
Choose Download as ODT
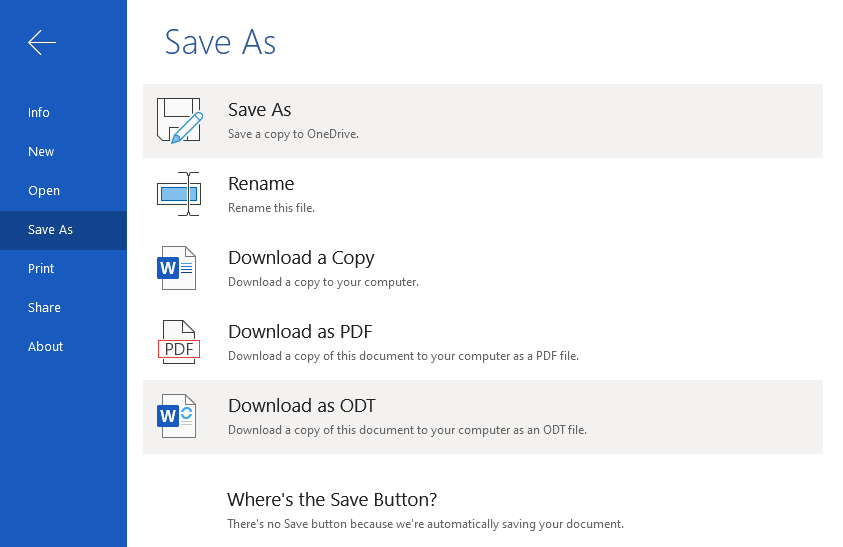point(483,417)
